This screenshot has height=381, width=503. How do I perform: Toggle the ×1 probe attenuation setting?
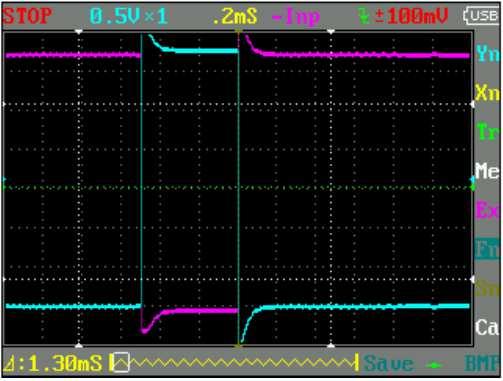point(157,16)
